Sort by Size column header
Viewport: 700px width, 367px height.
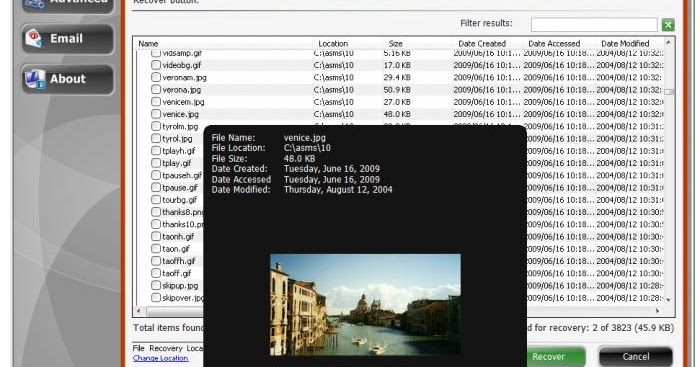point(395,44)
